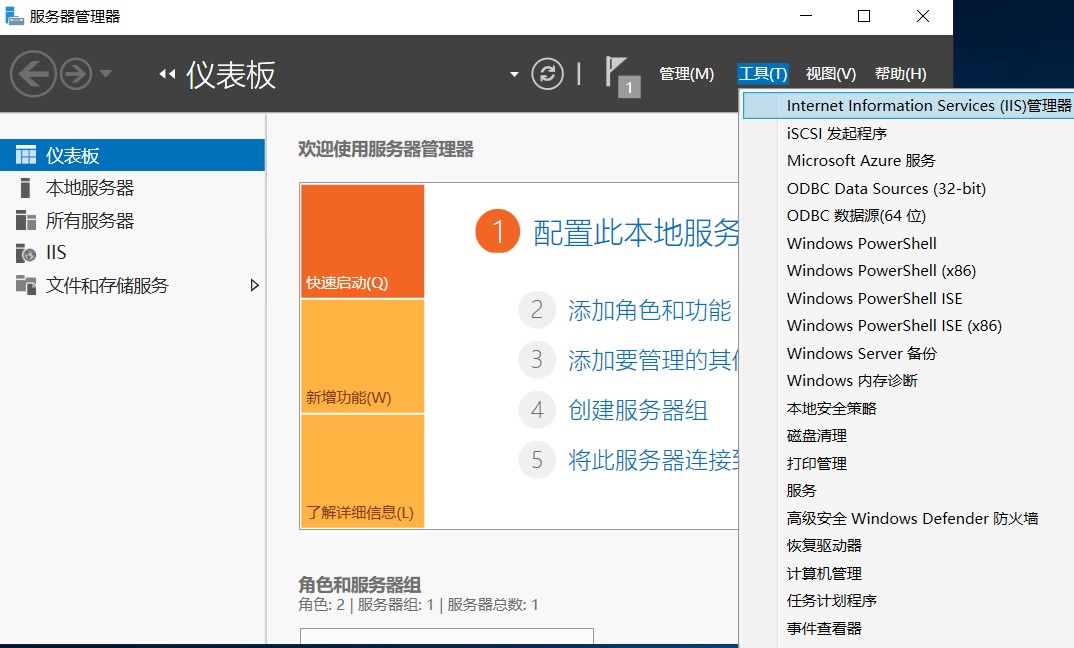Click the 快速启动(Q) tile
The height and width of the screenshot is (648, 1074).
(362, 241)
